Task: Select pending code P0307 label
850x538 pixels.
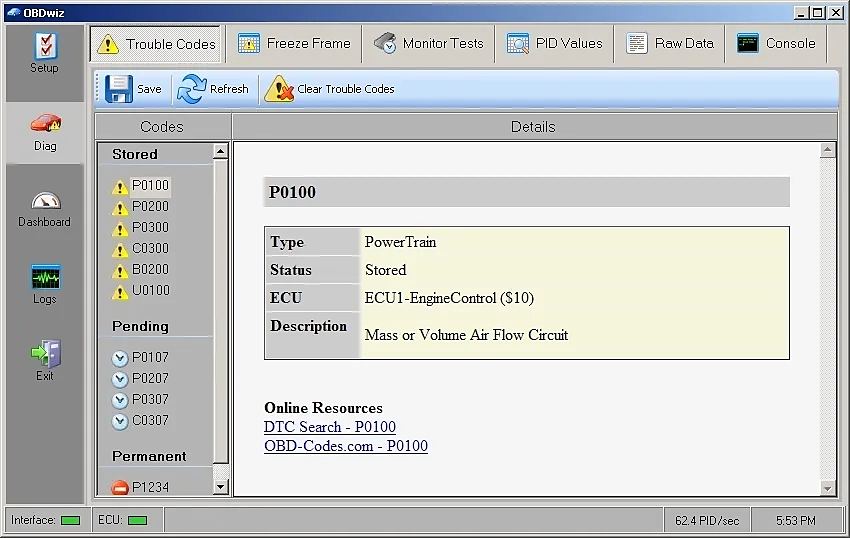Action: 150,399
